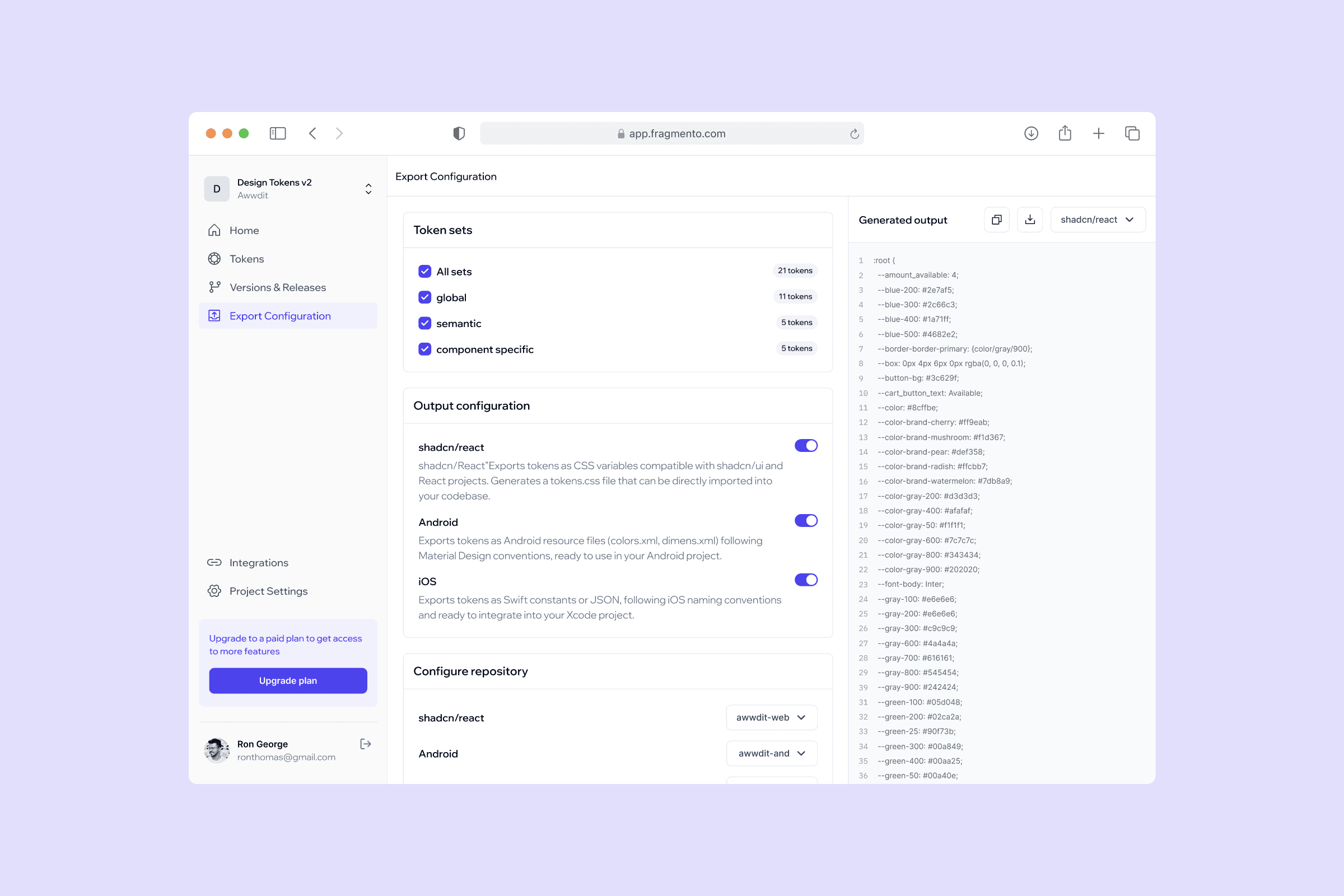Click the Upgrade plan button
The width and height of the screenshot is (1344, 896).
(288, 680)
